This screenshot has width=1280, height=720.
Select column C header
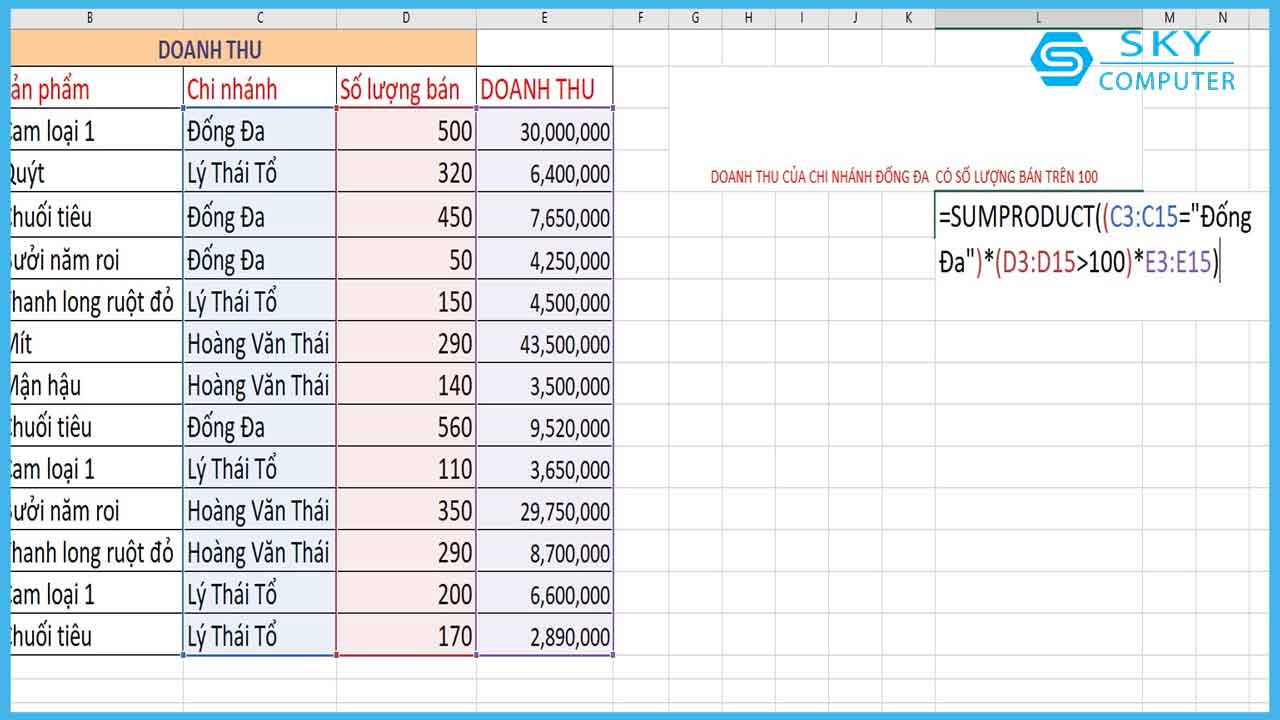pyautogui.click(x=260, y=18)
